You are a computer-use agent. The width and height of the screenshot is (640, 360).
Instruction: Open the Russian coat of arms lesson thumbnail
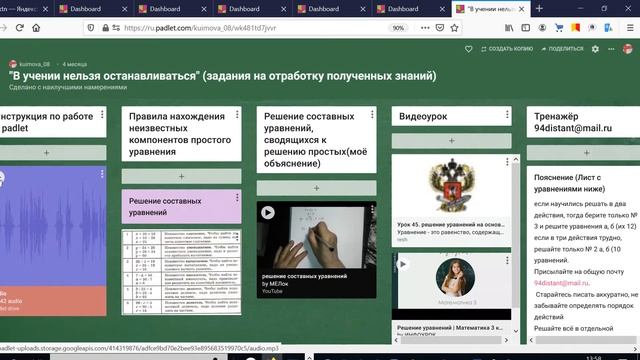pyautogui.click(x=451, y=186)
